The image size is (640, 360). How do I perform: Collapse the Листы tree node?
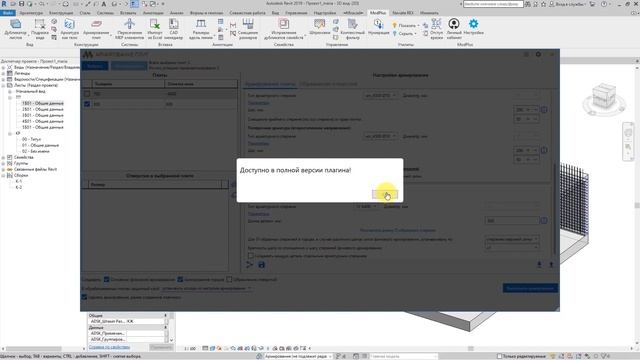coord(3,85)
